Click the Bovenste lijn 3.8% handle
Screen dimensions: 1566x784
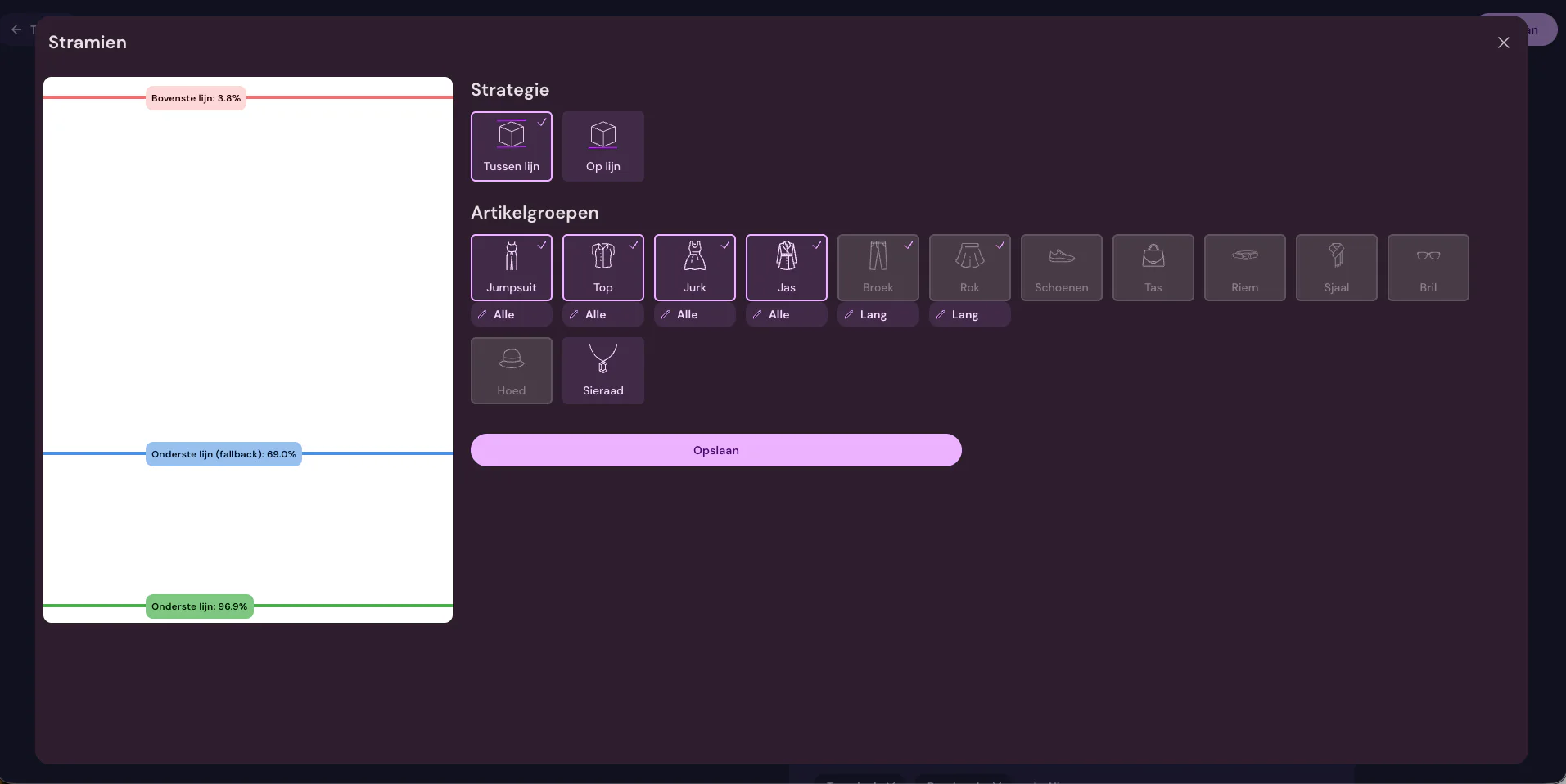click(x=196, y=98)
